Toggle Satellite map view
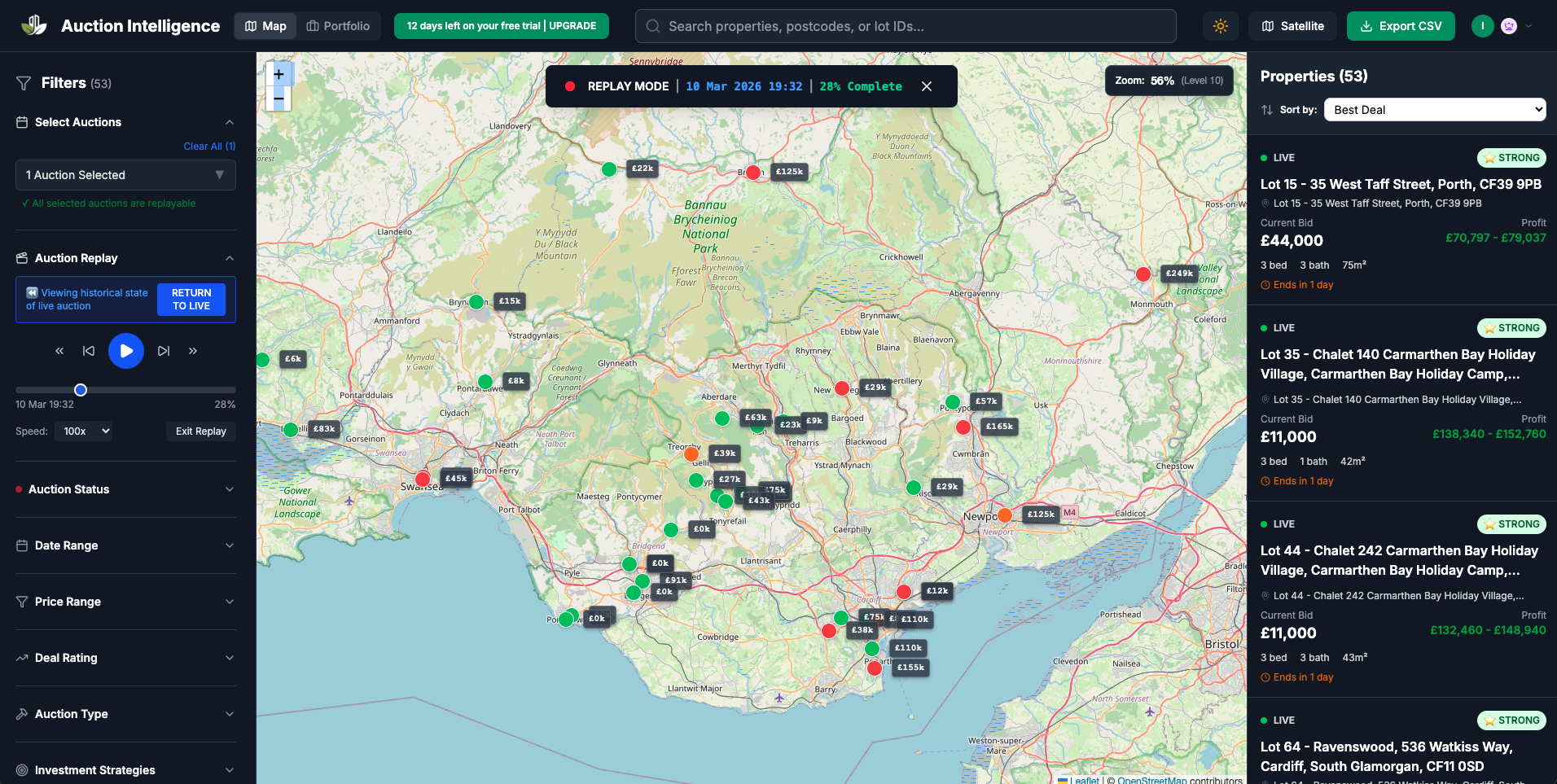Screen dimensions: 1557x784 click(1292, 26)
